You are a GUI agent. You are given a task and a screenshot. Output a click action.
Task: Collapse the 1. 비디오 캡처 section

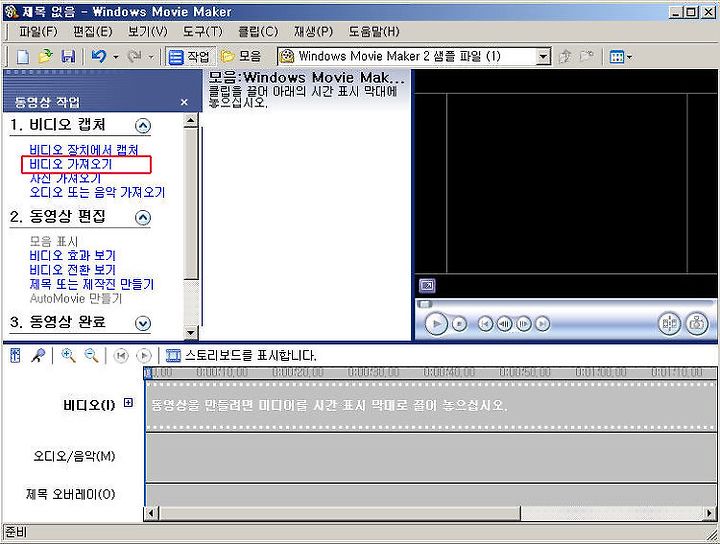point(143,126)
